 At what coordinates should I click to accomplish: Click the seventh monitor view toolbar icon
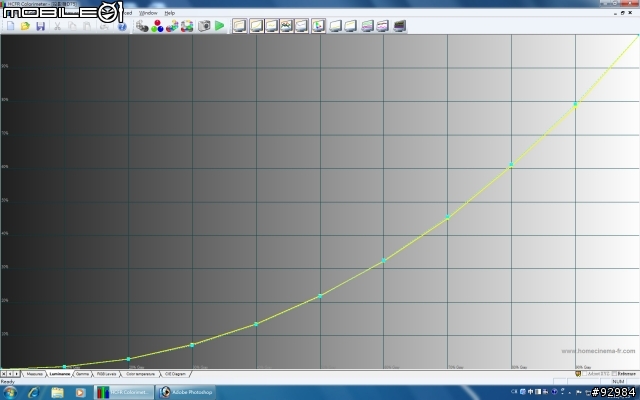[335, 26]
